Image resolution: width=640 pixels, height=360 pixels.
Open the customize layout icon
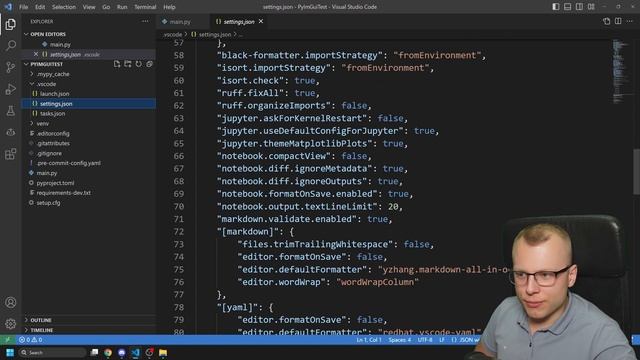[x=591, y=7]
